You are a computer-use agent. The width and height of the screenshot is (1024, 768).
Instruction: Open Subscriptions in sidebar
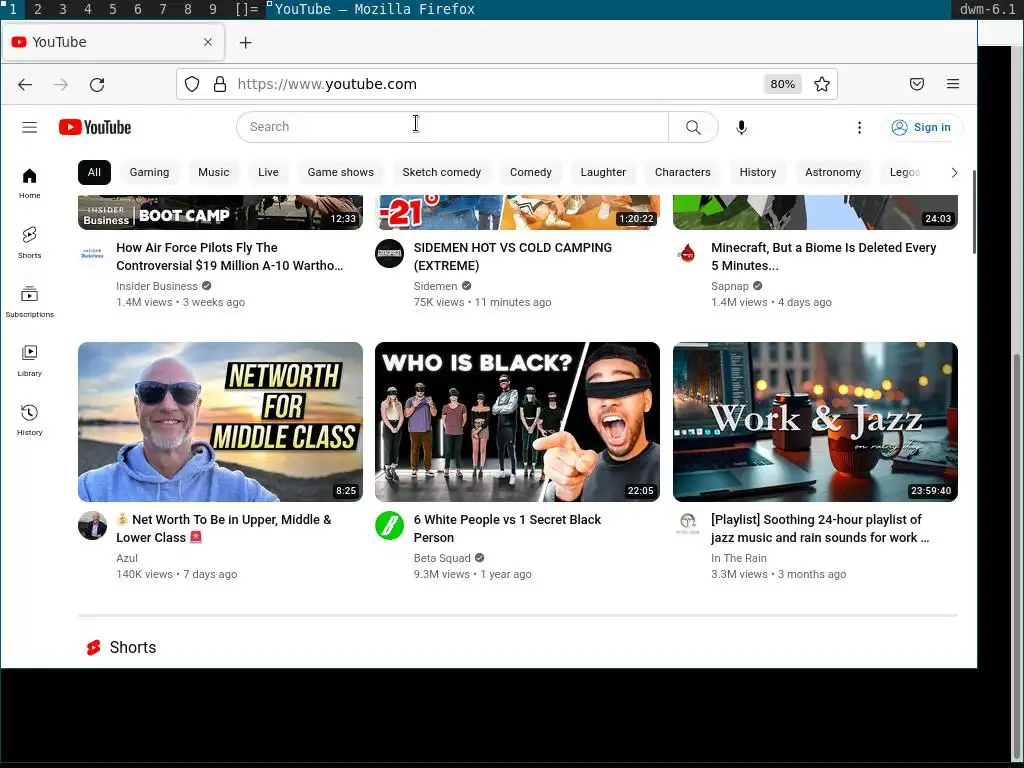click(29, 301)
